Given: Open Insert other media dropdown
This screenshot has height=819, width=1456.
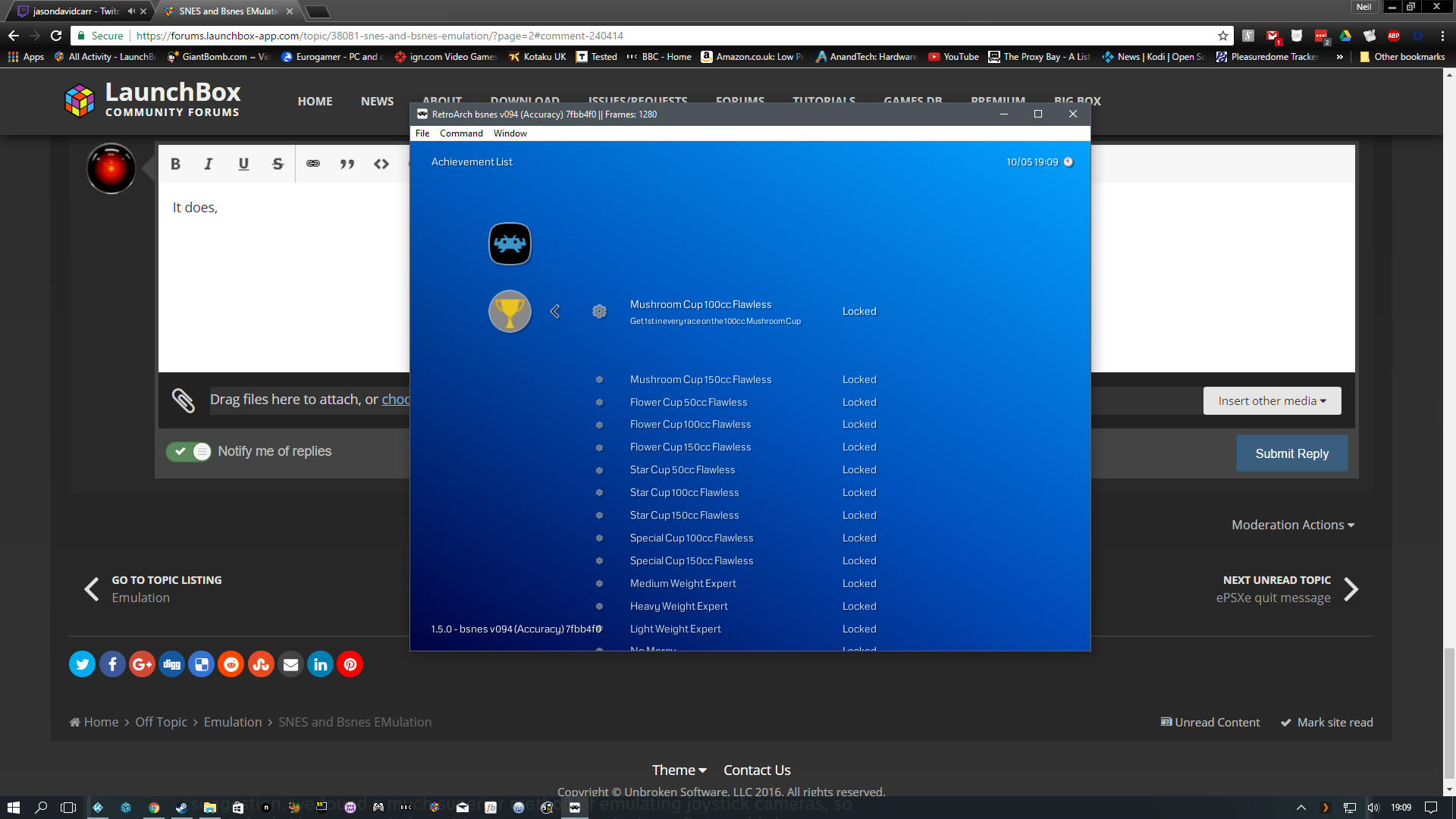Looking at the screenshot, I should (1272, 401).
